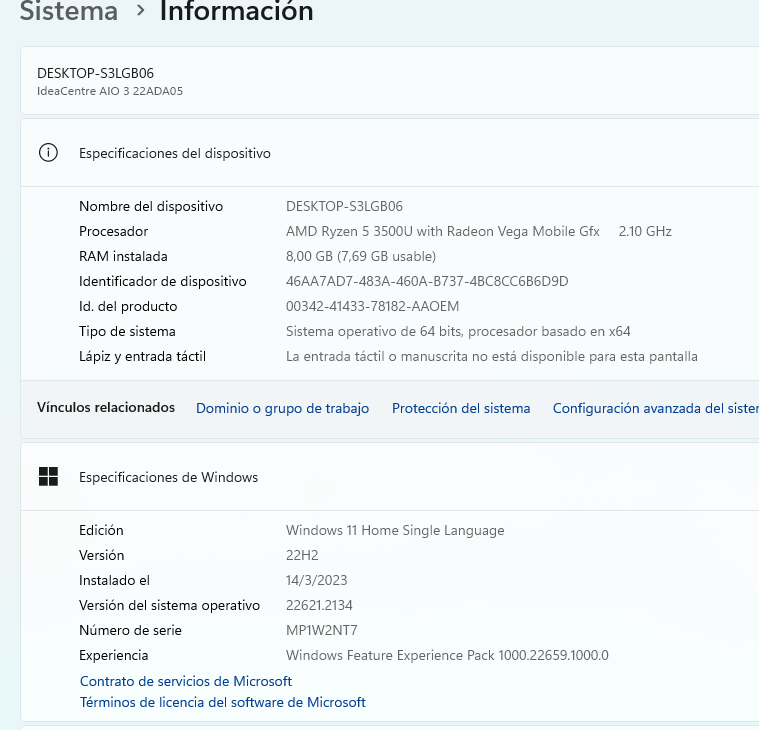This screenshot has height=730, width=759.
Task: Select the 8,00 GB (7,69 GB usable) value
Action: pos(361,256)
